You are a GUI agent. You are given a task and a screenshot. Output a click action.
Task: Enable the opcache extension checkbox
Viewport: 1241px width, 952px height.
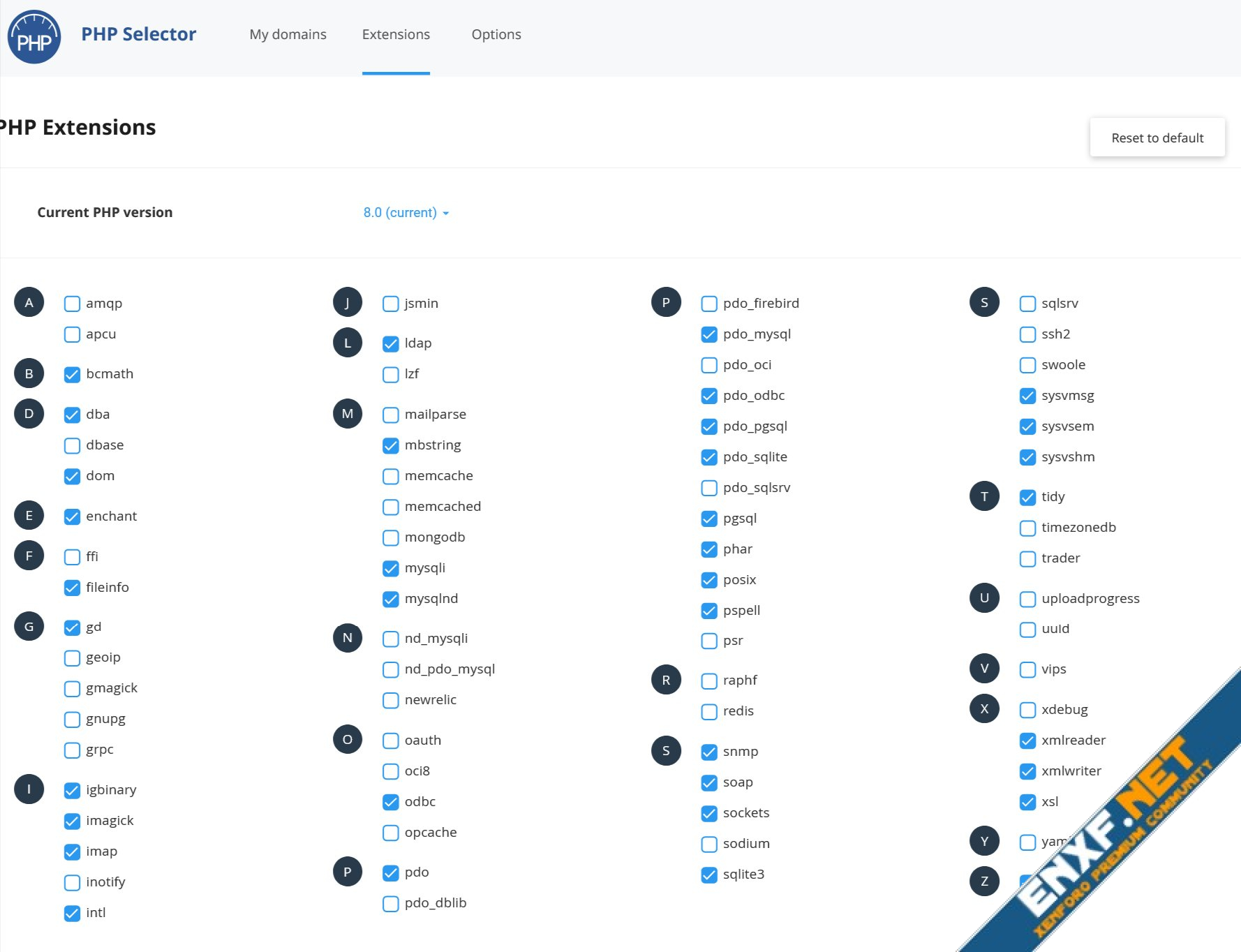tap(391, 833)
